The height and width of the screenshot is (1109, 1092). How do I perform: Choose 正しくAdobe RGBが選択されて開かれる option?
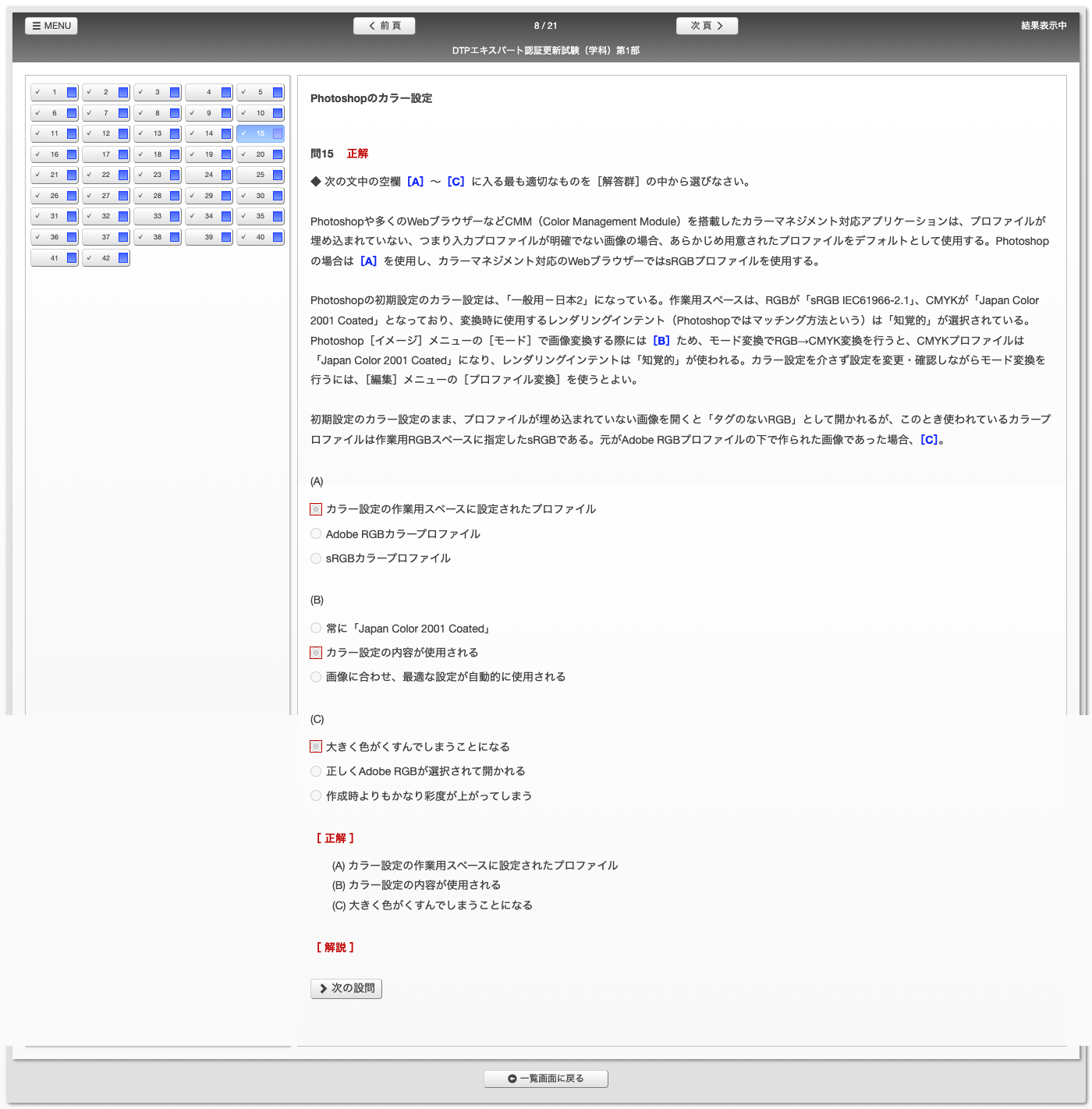click(x=316, y=771)
